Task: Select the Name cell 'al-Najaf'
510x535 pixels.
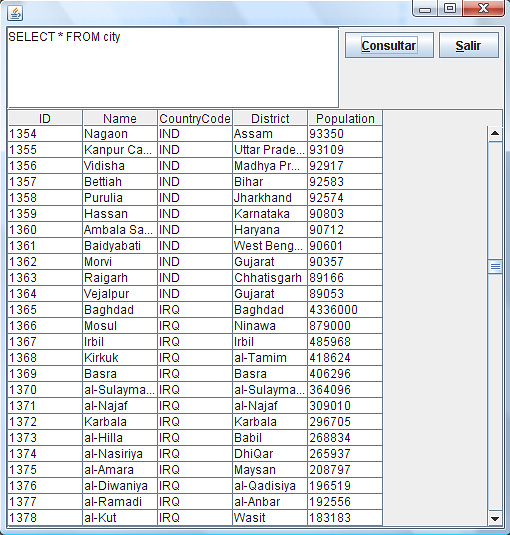Action: [120, 406]
